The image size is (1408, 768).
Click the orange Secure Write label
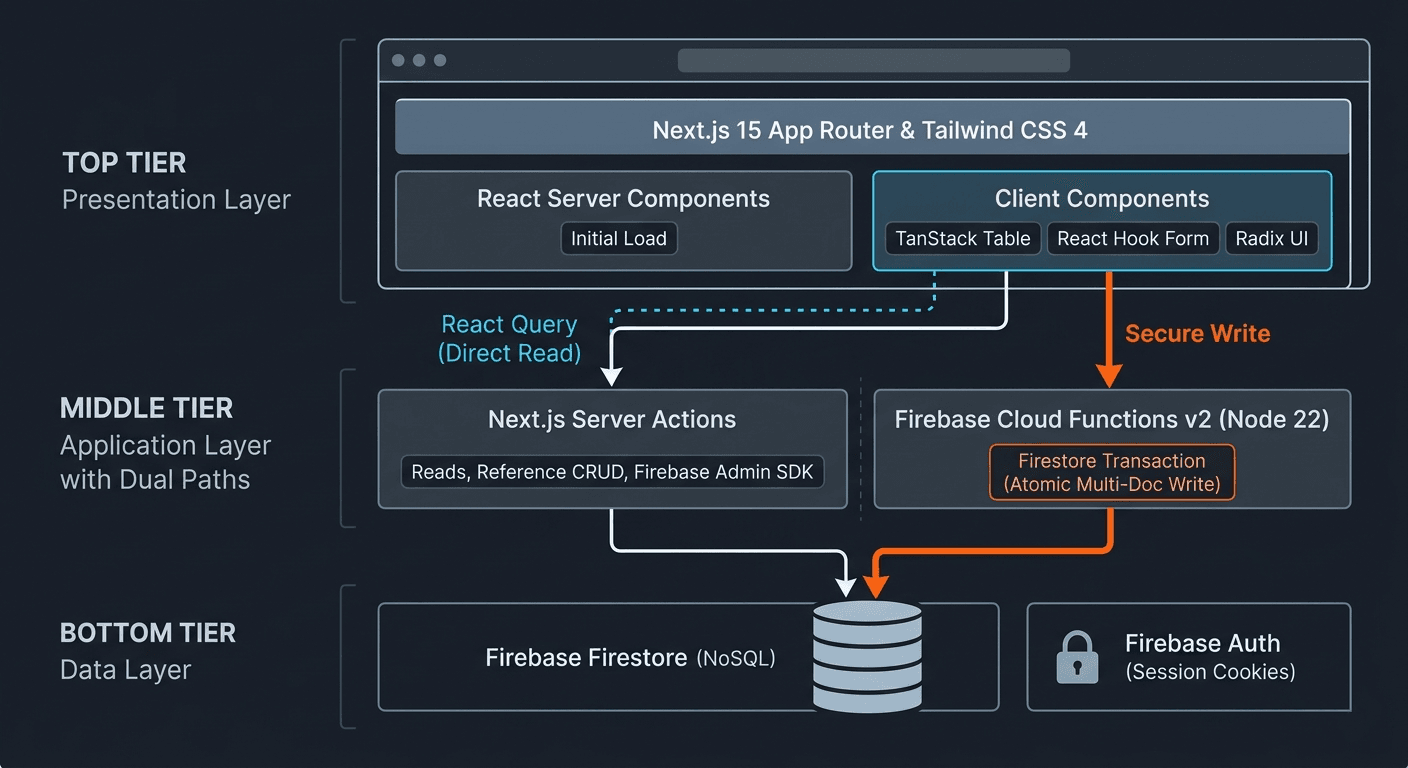click(x=1197, y=334)
